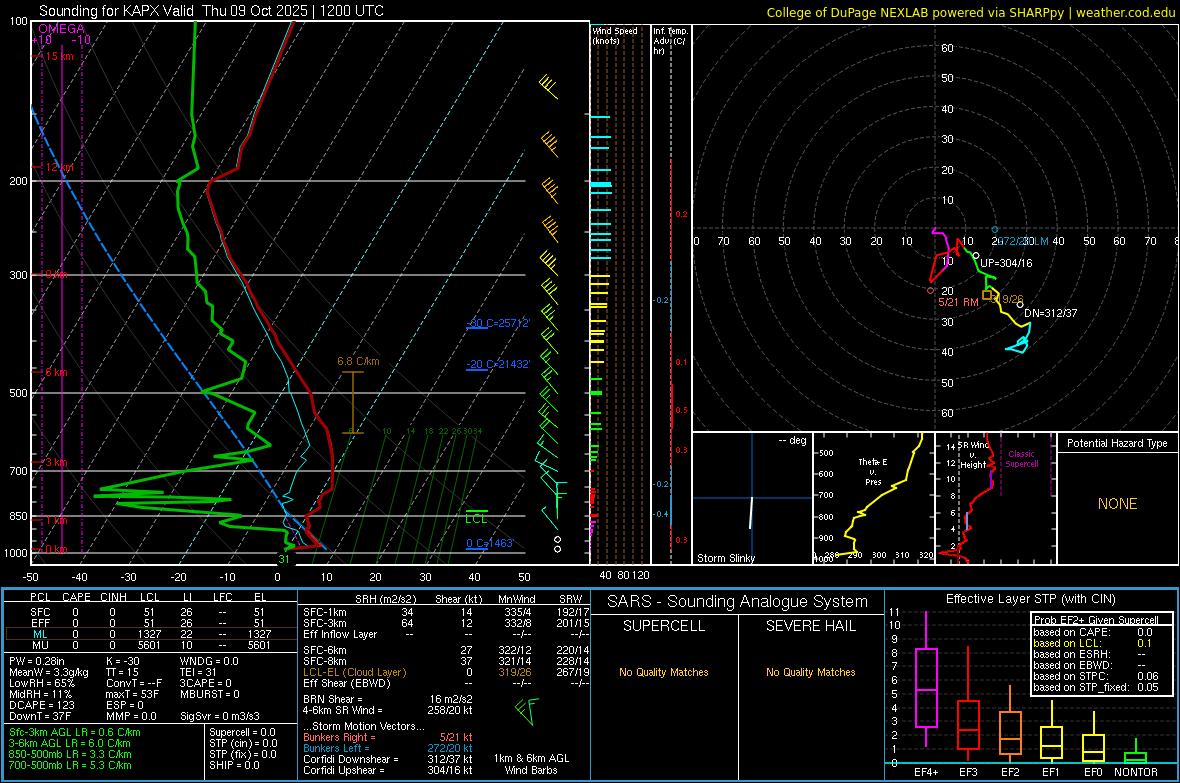Screen dimensions: 1180x783
Task: Click the green 1km & 6km wind barb icon
Action: (527, 711)
